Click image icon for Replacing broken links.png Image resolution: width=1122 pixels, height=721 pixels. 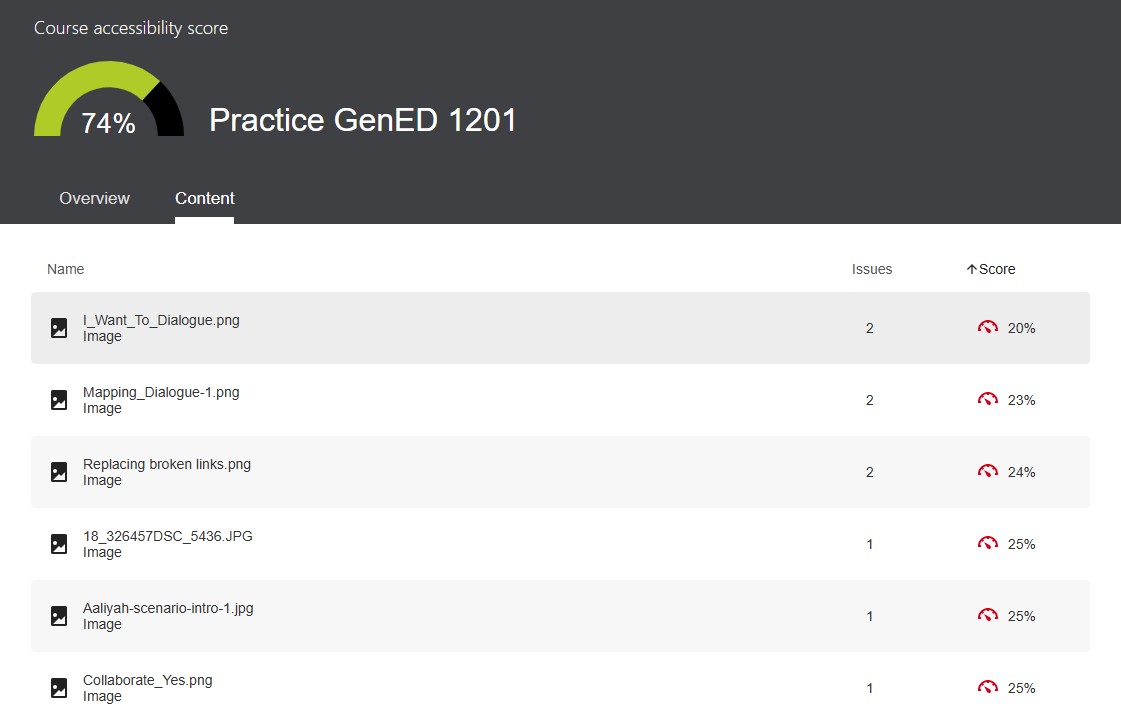pos(59,472)
